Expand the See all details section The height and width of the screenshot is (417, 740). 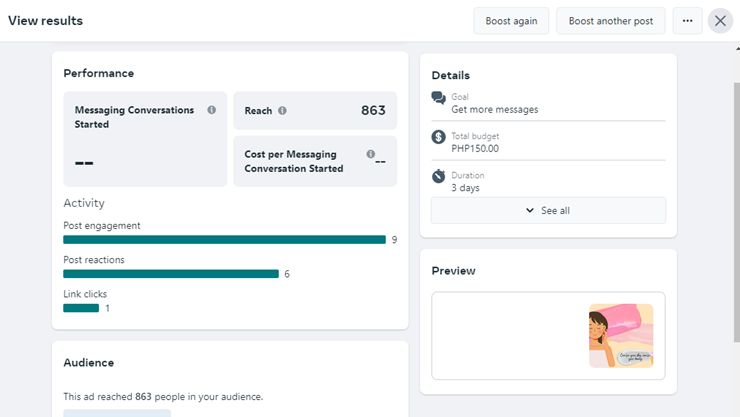point(548,211)
